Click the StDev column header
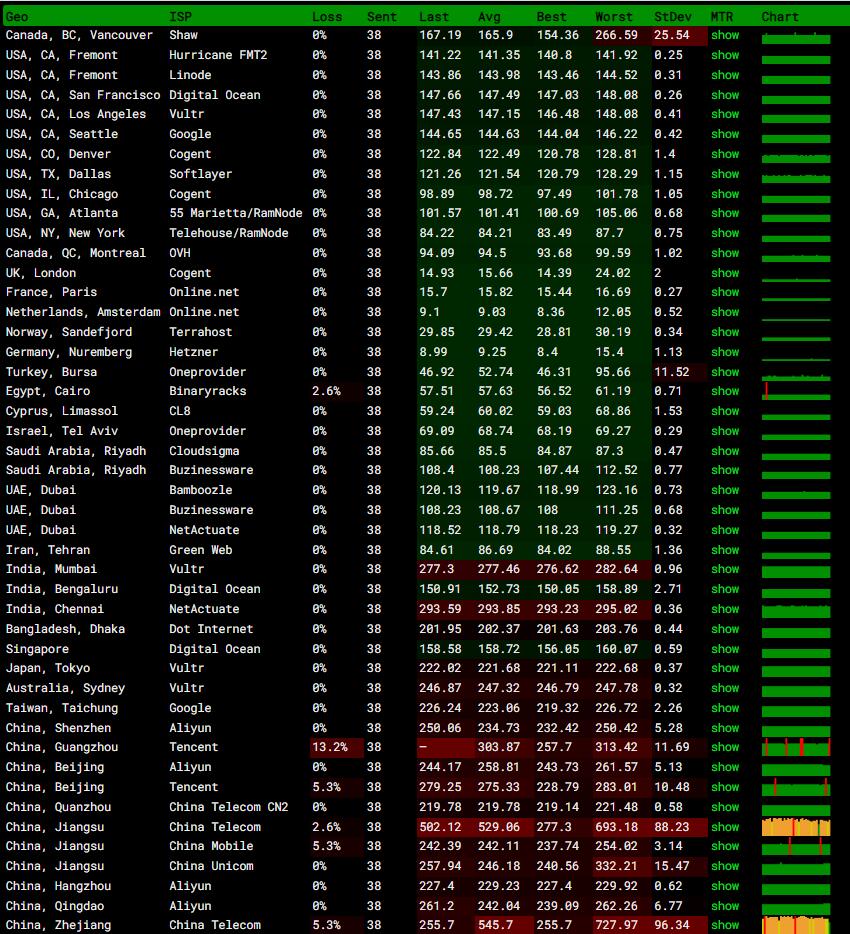The image size is (850, 934). click(672, 17)
